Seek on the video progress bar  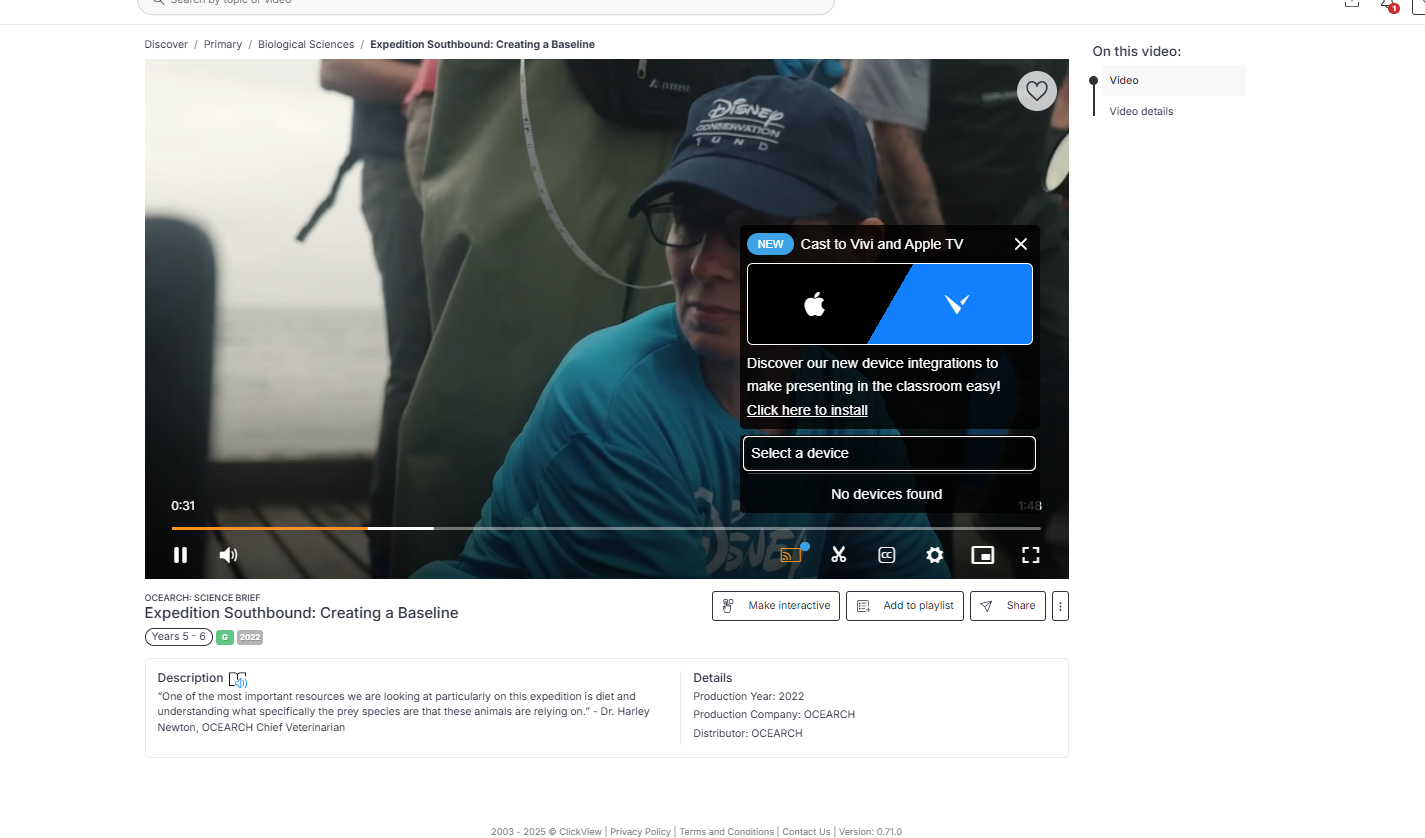tap(606, 528)
